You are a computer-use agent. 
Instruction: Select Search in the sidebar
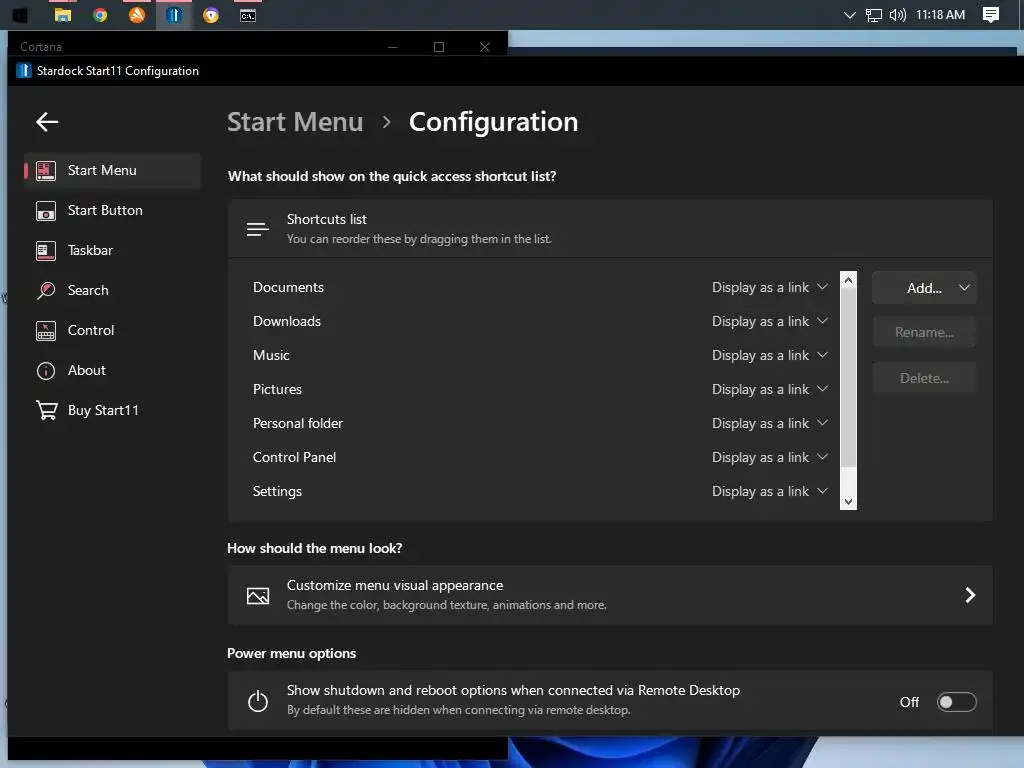112,291
